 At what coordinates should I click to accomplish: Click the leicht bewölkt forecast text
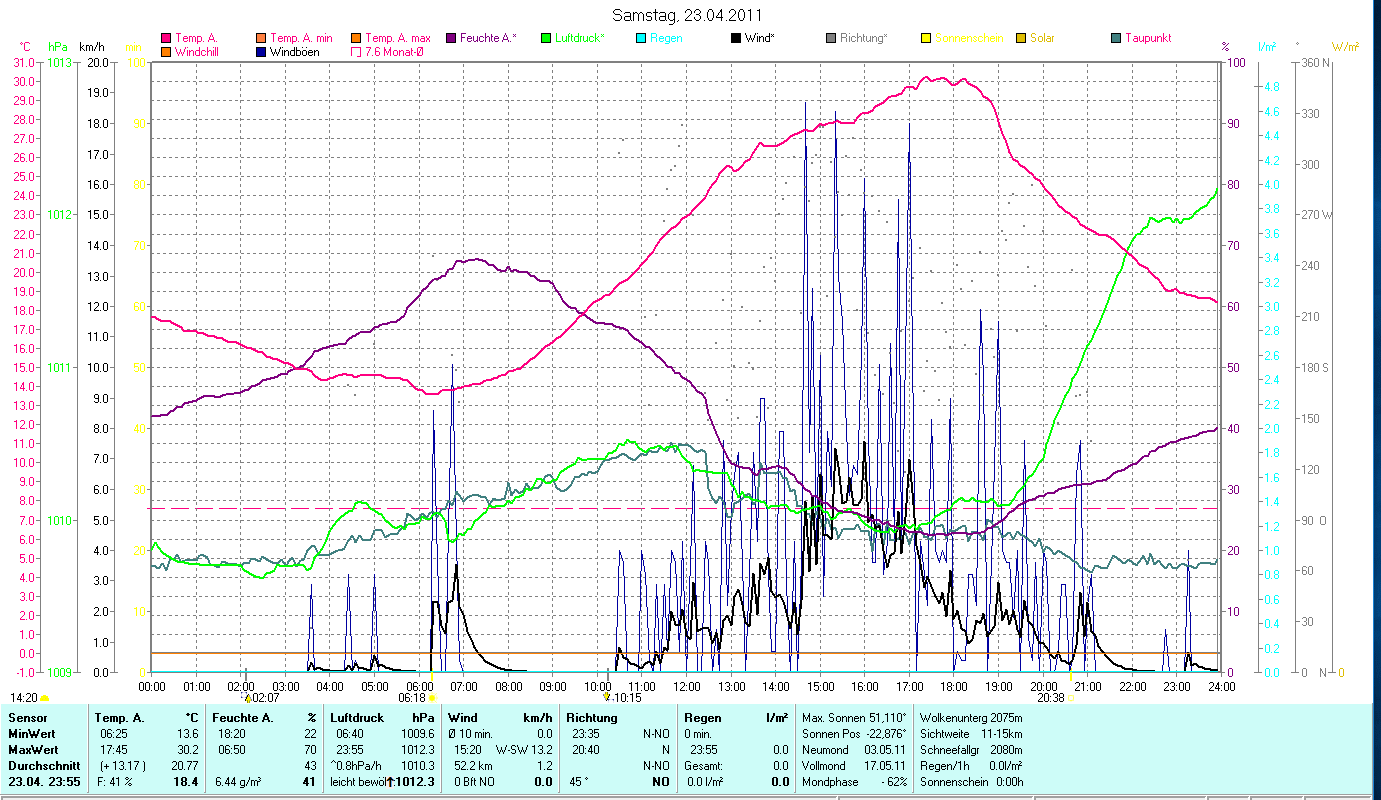[357, 782]
